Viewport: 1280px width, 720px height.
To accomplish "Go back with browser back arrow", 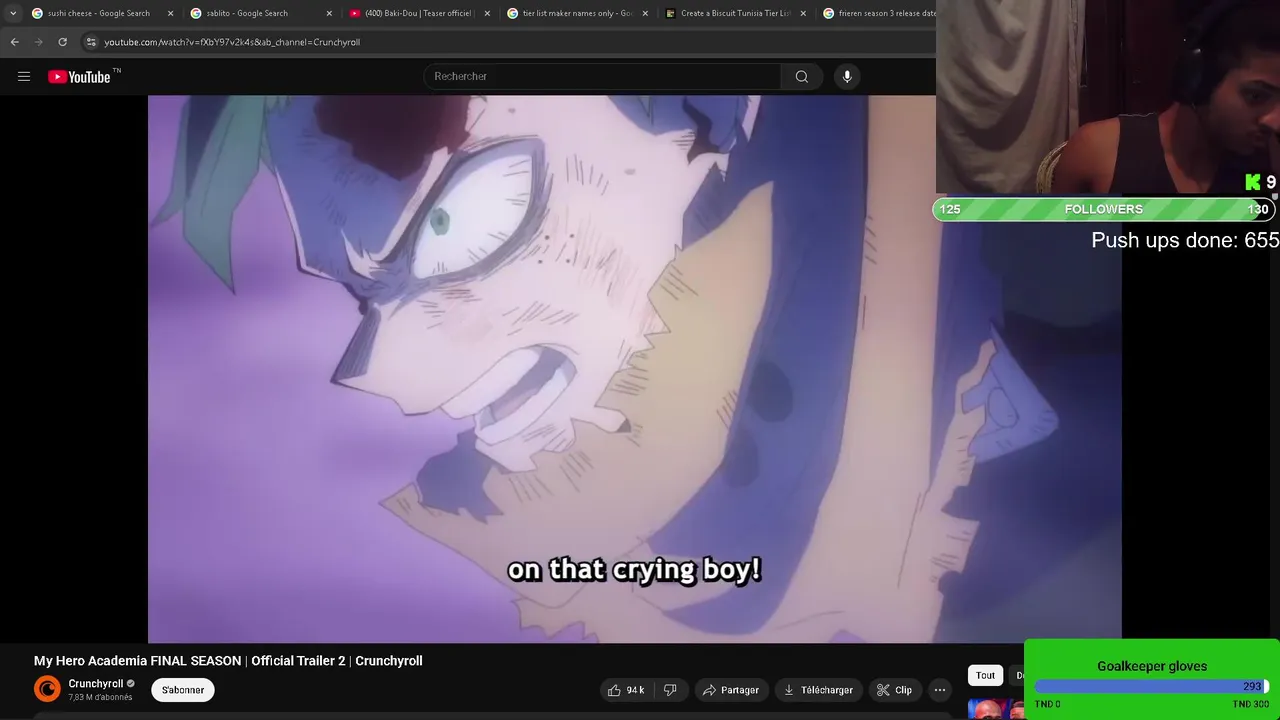I will tap(14, 42).
